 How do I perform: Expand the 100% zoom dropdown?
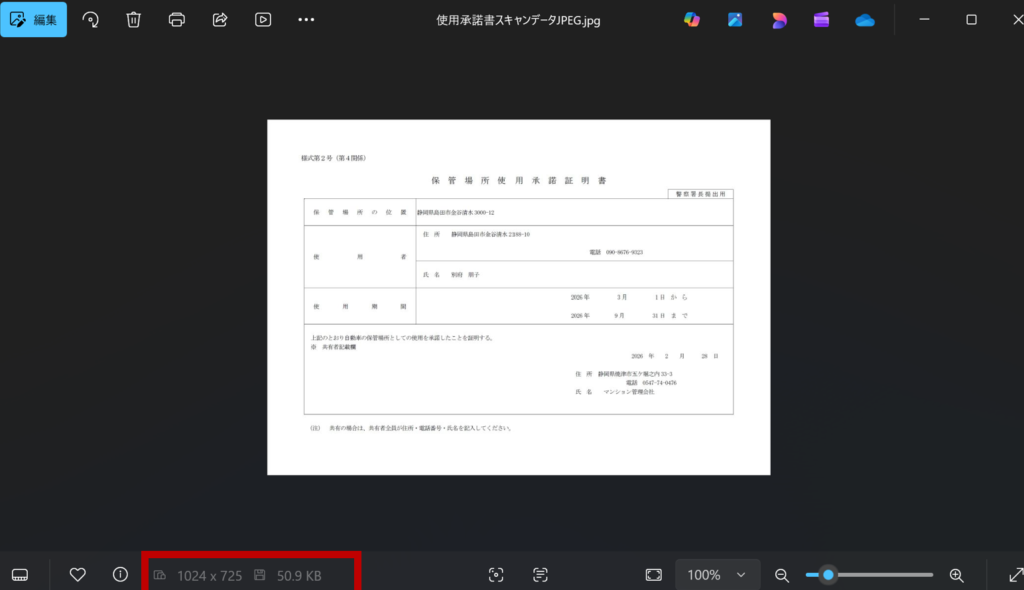(714, 574)
